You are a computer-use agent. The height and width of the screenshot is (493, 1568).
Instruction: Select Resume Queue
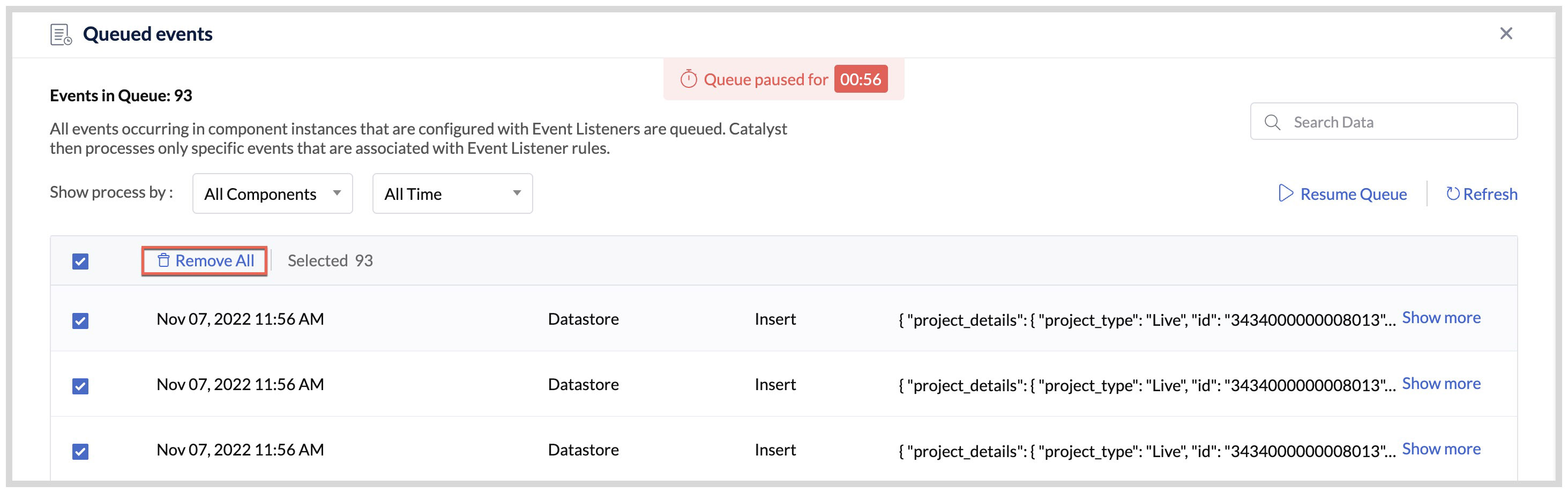coord(1354,193)
